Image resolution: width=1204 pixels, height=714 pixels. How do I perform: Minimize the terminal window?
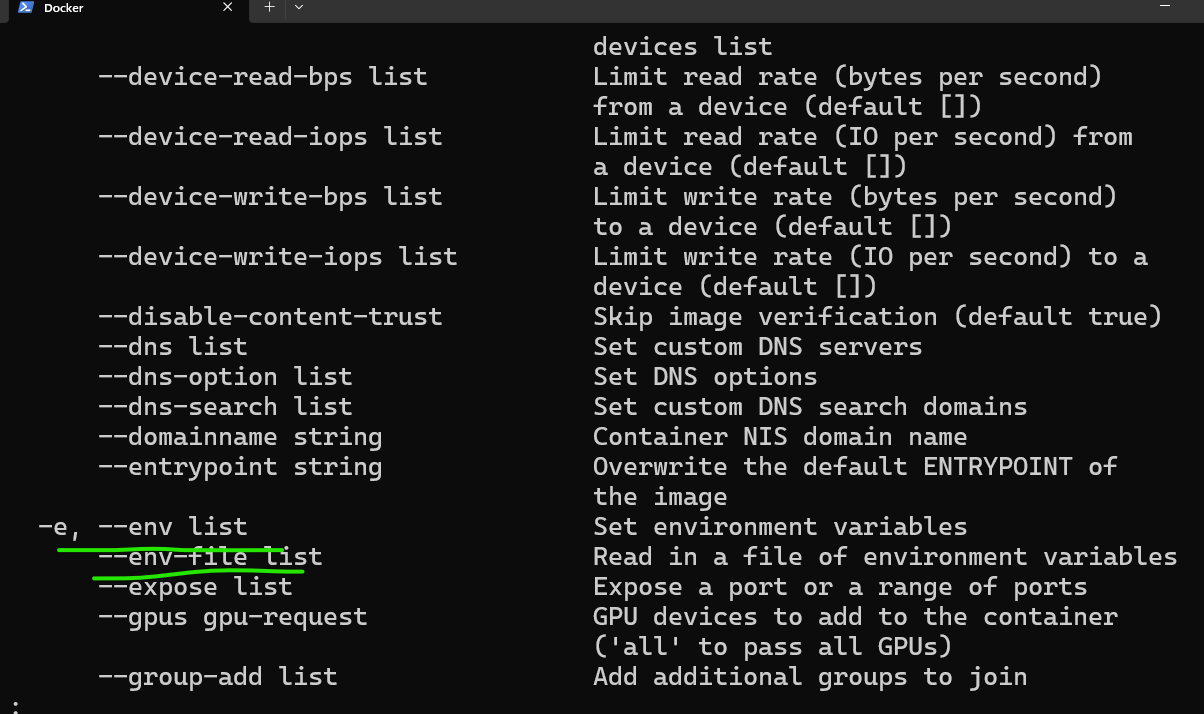tap(1166, 8)
